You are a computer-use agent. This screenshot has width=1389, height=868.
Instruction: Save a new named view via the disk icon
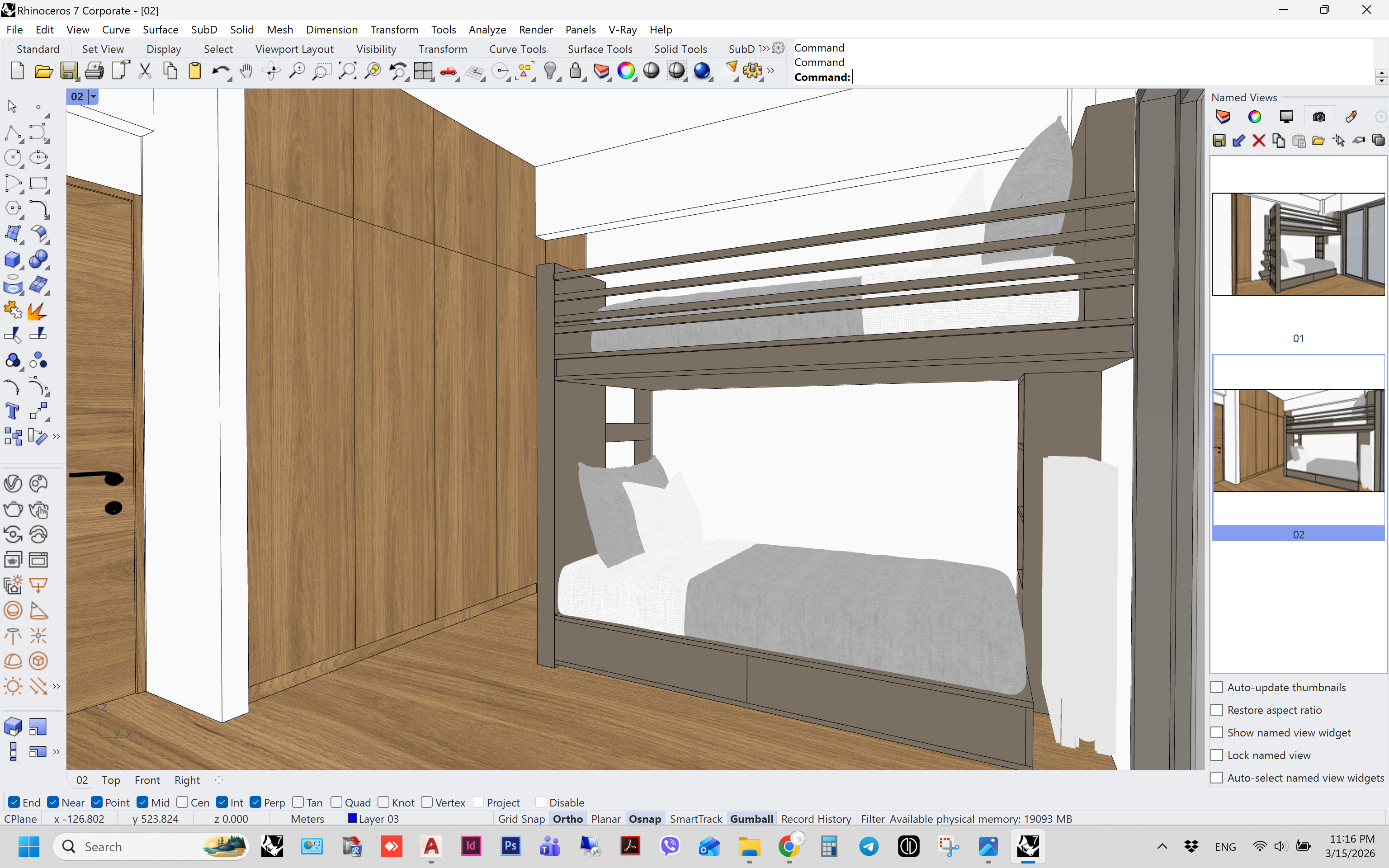(1219, 141)
